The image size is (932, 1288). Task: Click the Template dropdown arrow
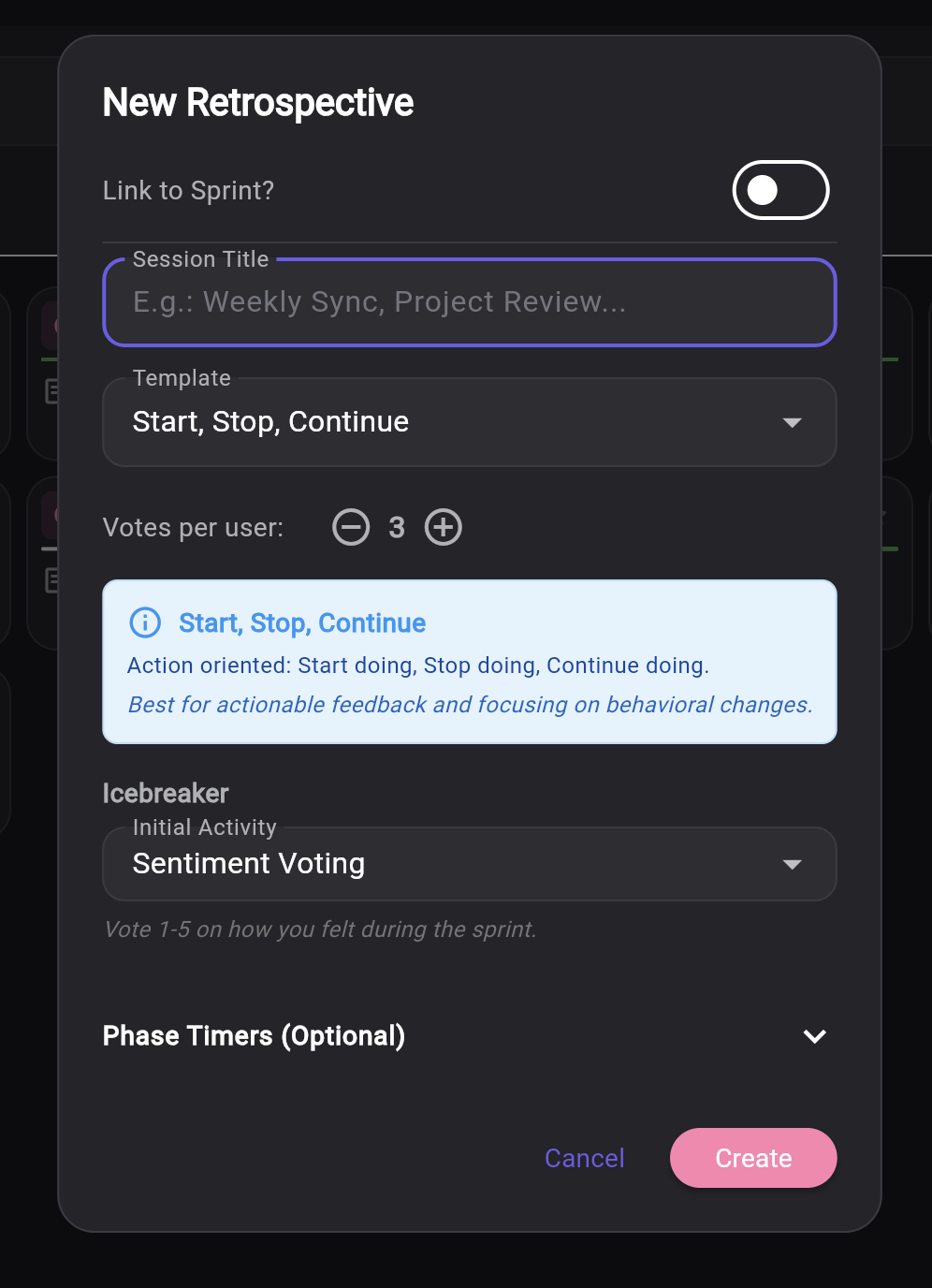pos(793,422)
